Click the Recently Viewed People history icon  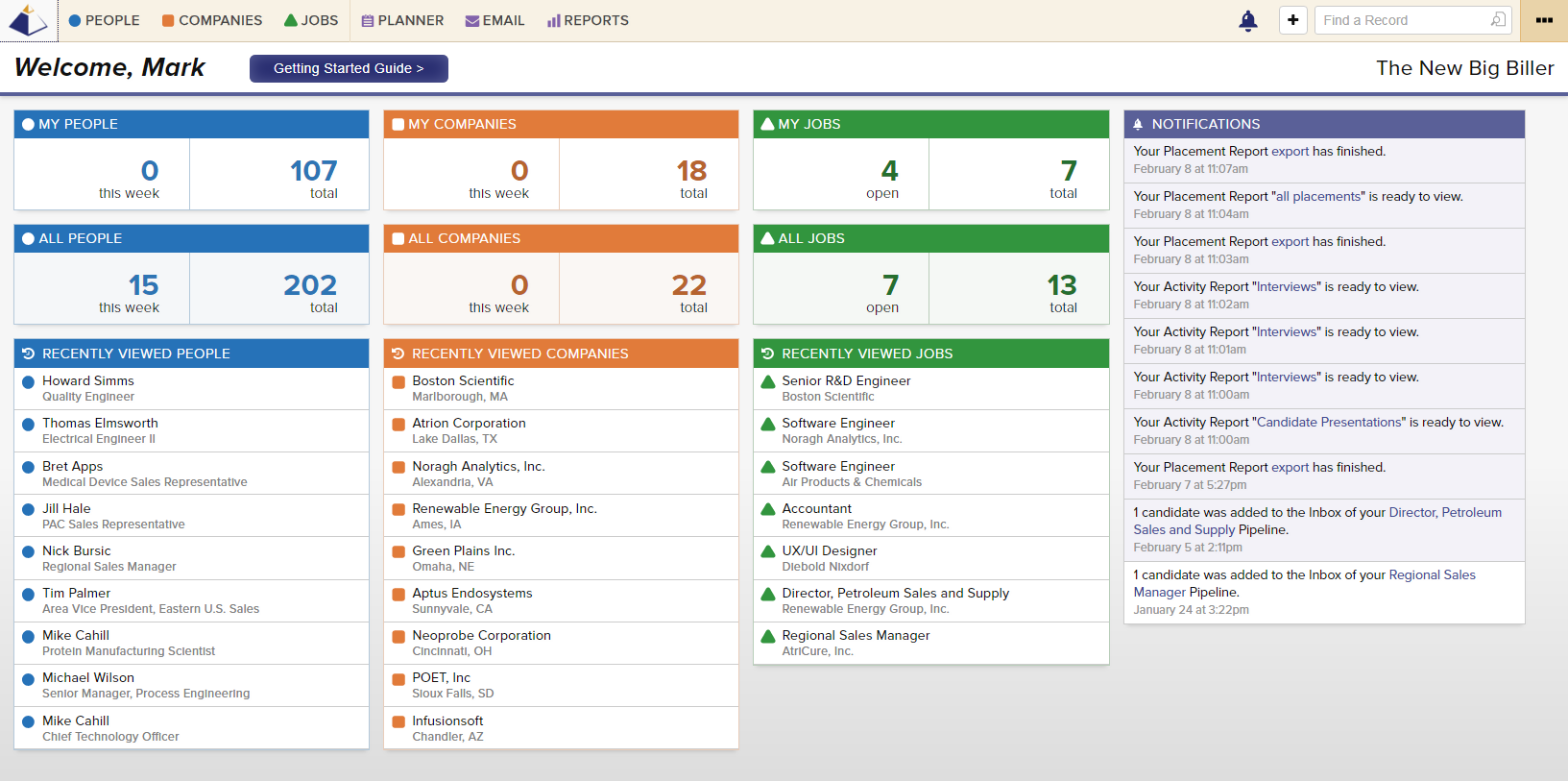click(28, 354)
